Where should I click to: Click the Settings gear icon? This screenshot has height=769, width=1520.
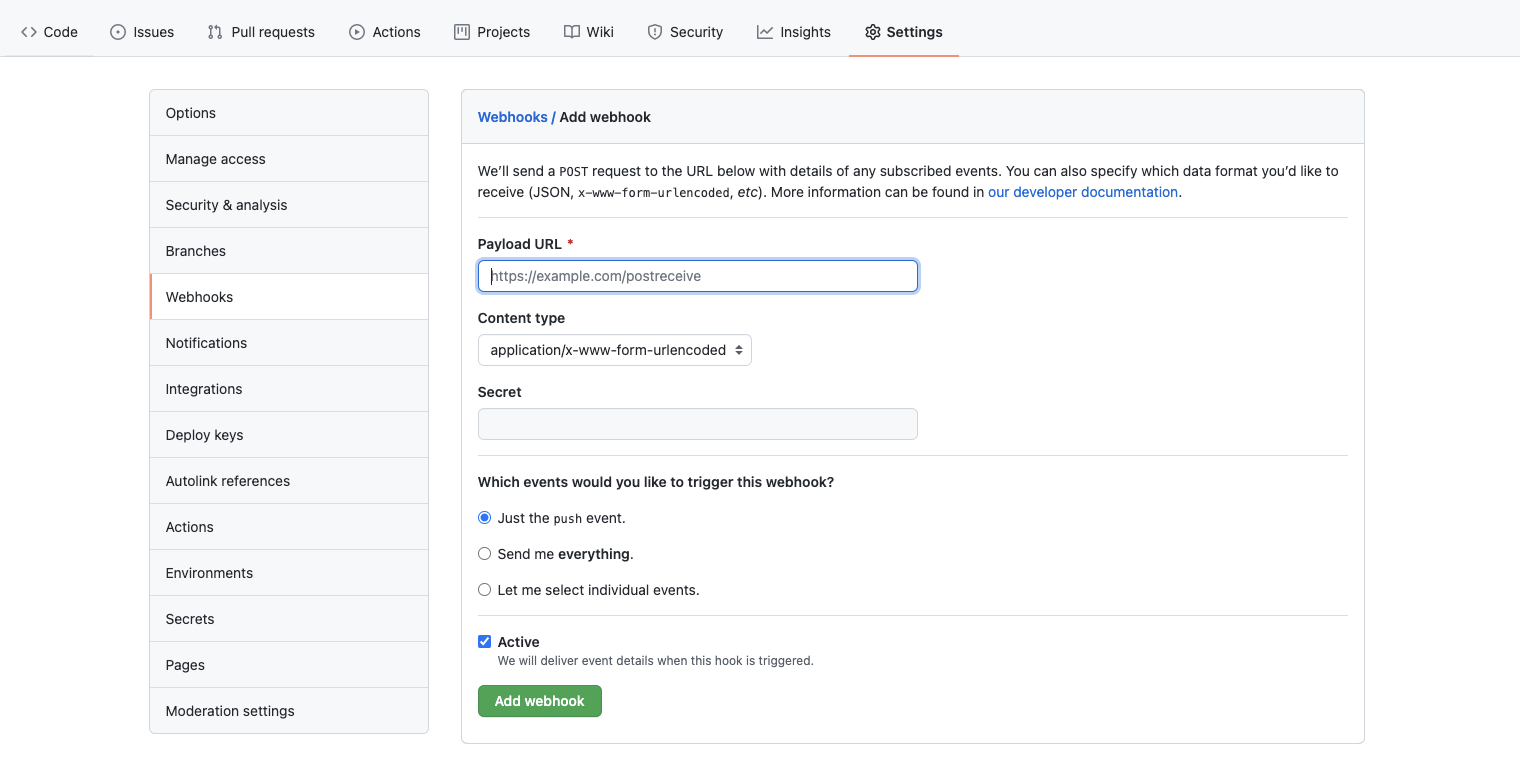tap(873, 32)
